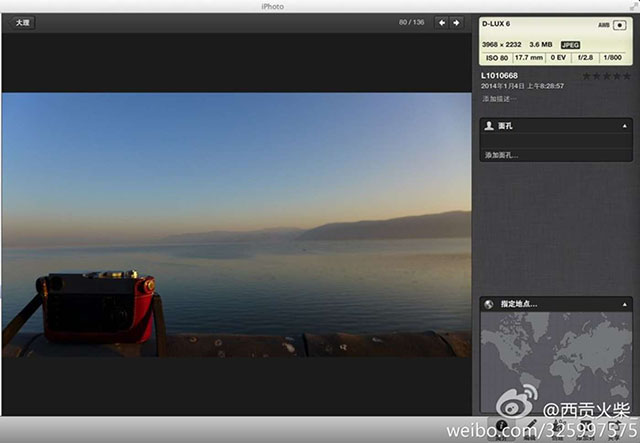Rate photo with the first star
Image resolution: width=640 pixels, height=443 pixels.
coord(587,76)
